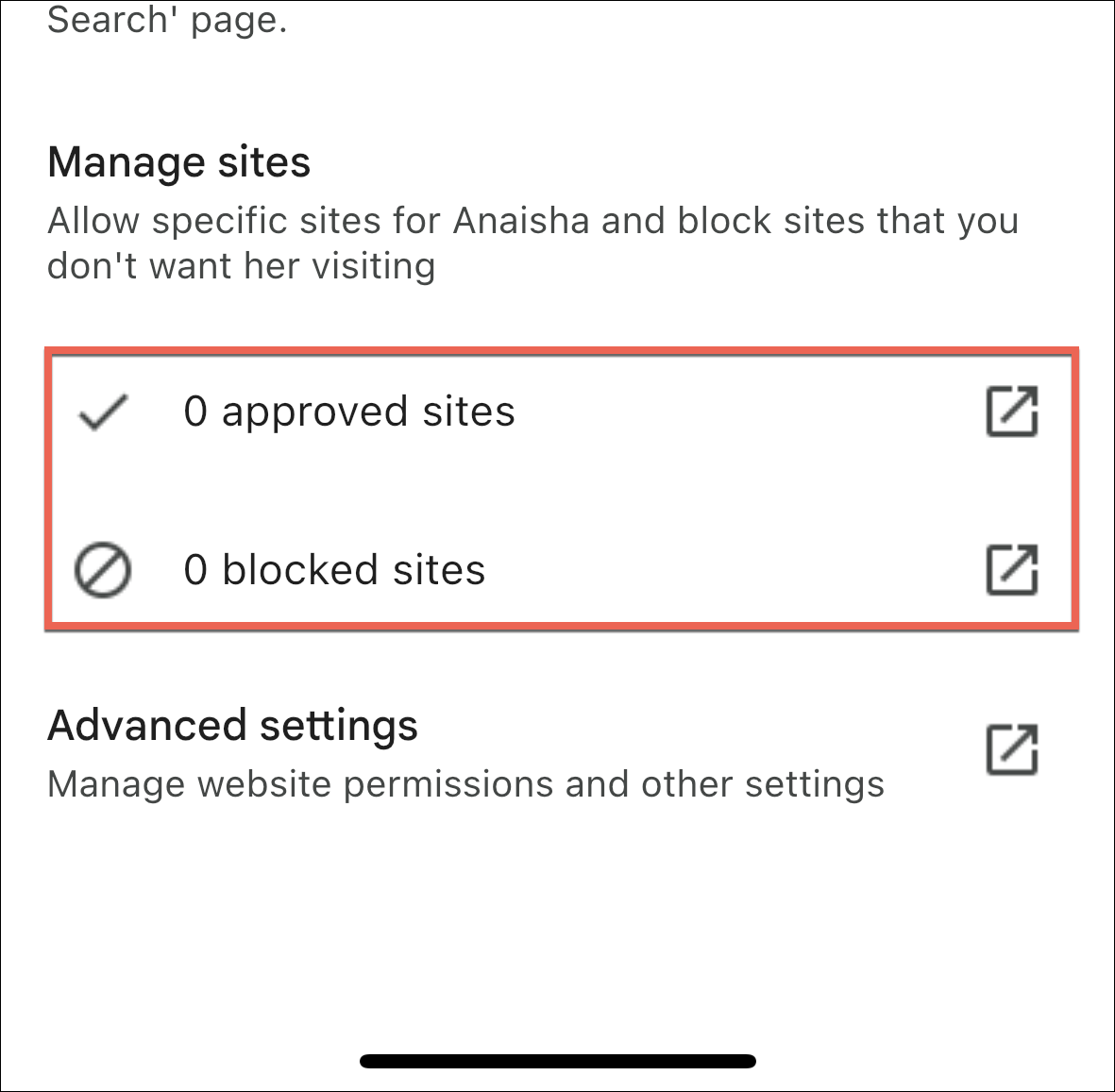Click the word 'sites' in Manage sites heading
1115x1092 pixels.
[263, 162]
